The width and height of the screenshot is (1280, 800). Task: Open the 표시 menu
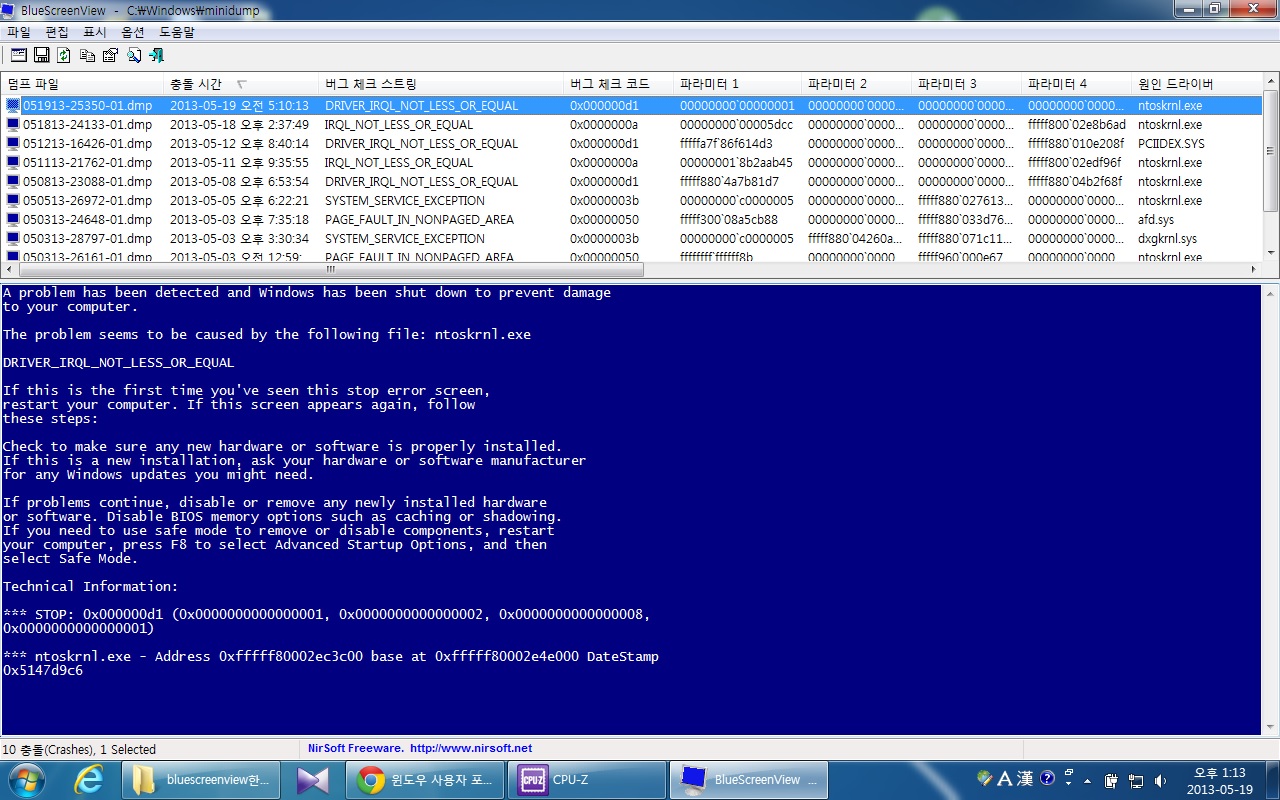click(x=95, y=32)
